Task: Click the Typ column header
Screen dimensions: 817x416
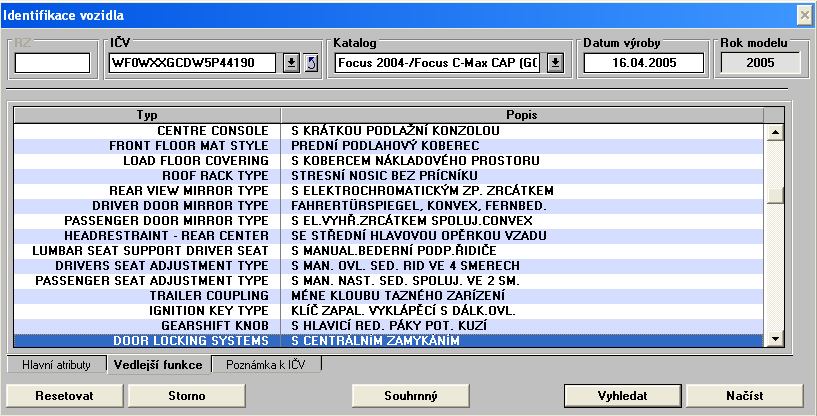Action: [x=146, y=115]
